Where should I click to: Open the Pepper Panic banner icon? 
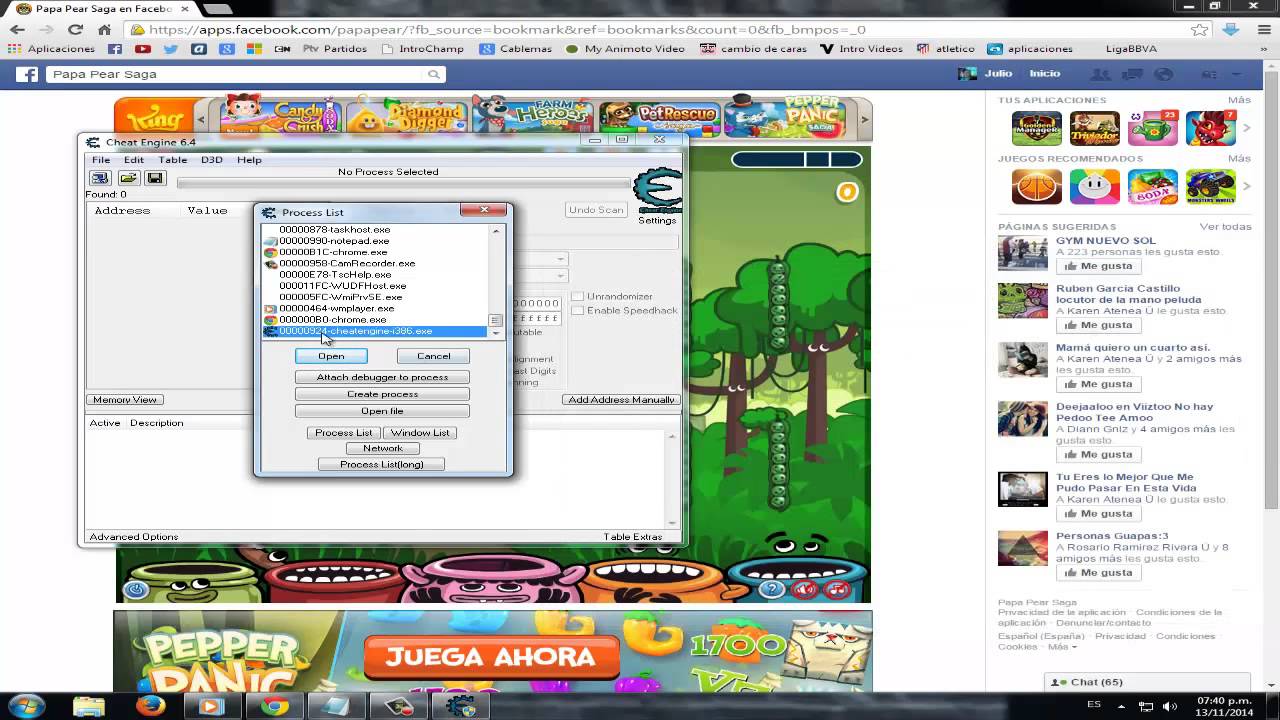click(785, 118)
